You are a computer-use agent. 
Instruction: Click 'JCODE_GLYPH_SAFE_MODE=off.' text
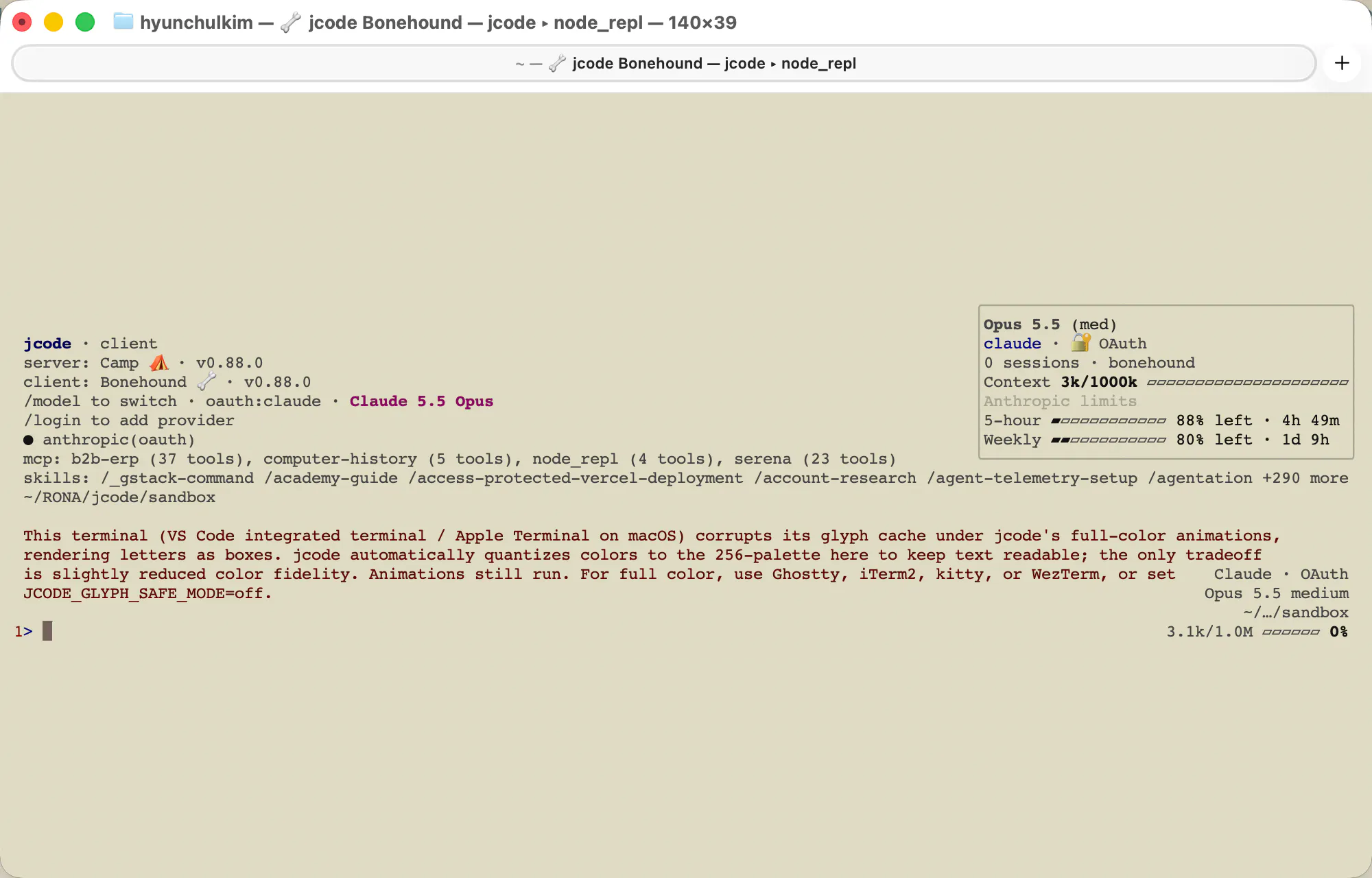pos(147,593)
